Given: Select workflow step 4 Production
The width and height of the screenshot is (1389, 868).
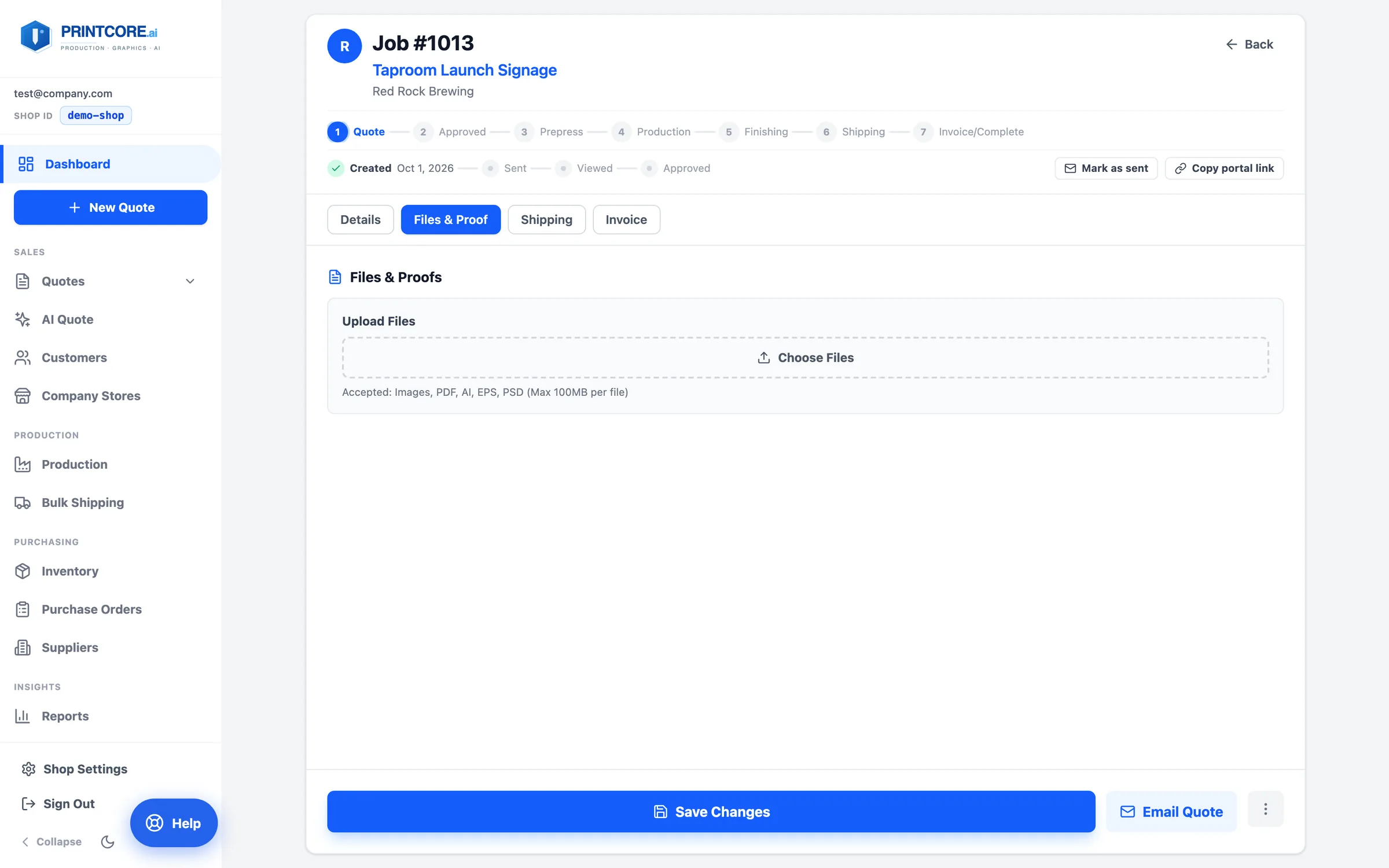Looking at the screenshot, I should 651,132.
